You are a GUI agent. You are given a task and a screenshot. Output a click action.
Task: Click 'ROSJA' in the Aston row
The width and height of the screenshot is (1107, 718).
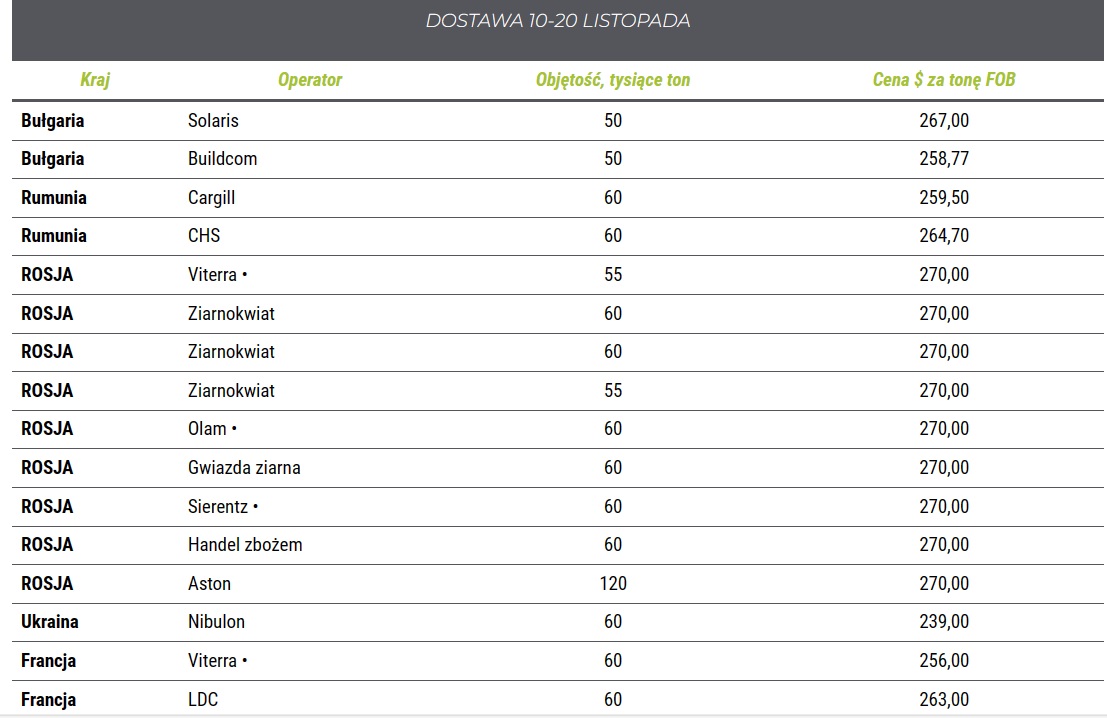point(47,583)
